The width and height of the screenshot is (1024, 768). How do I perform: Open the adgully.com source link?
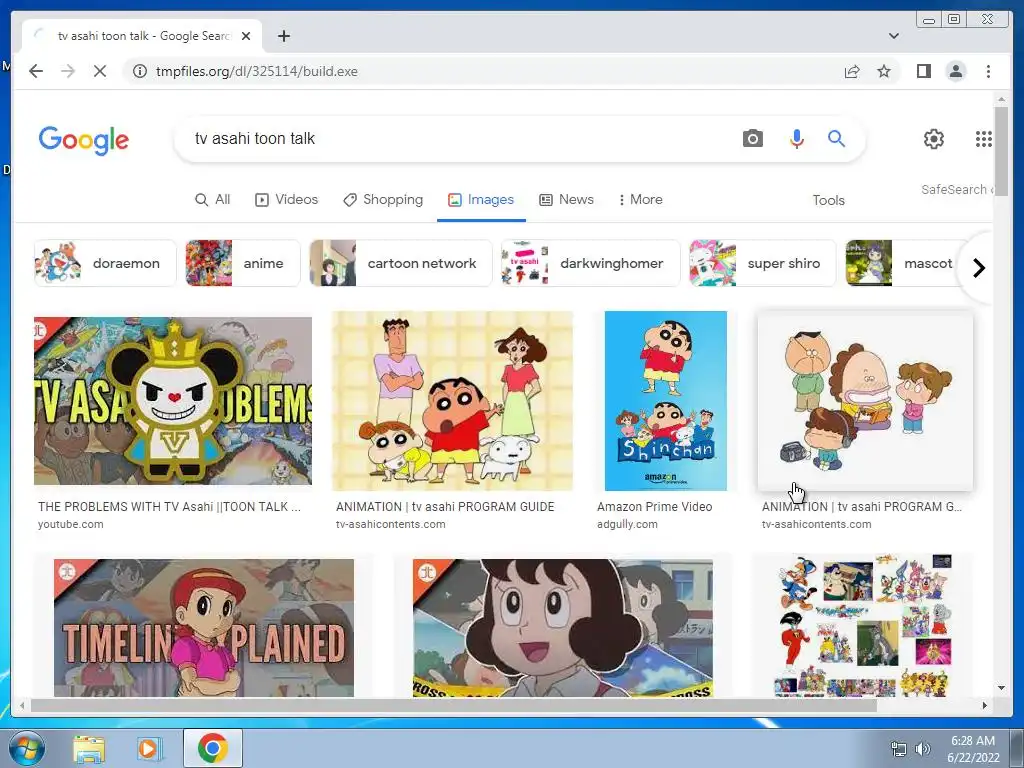click(x=627, y=524)
